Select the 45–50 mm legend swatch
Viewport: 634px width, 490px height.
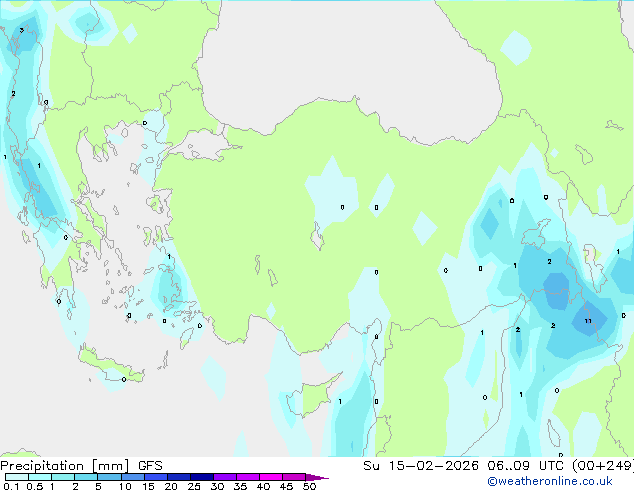tap(294, 477)
